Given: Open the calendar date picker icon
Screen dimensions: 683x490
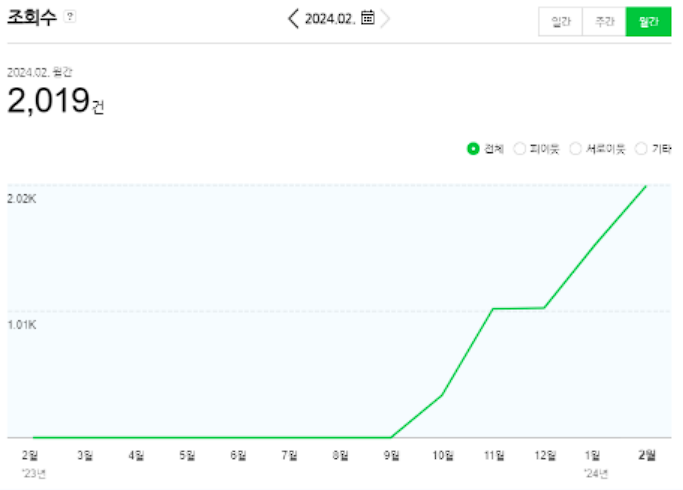Looking at the screenshot, I should (368, 18).
